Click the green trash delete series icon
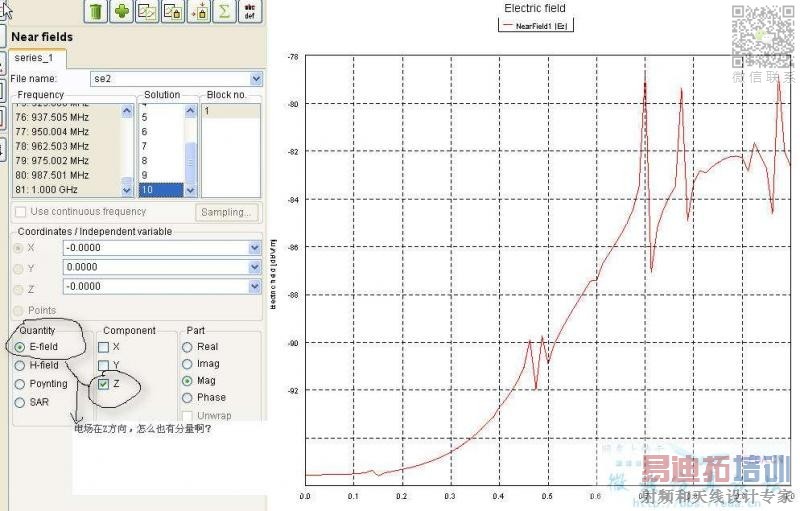The image size is (800, 511). click(96, 11)
